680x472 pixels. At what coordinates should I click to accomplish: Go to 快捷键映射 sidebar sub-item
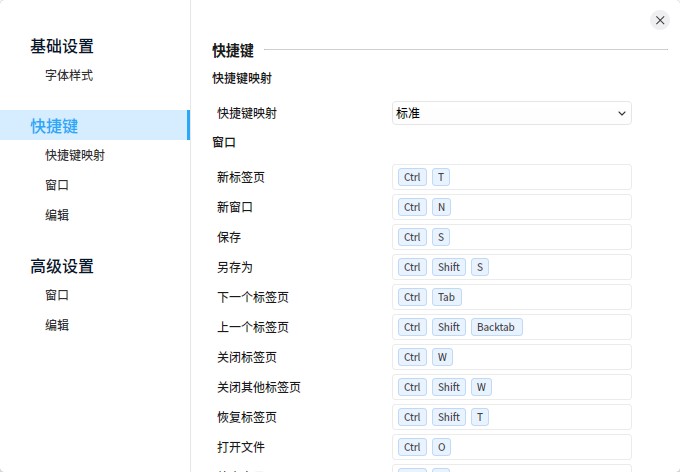click(75, 155)
